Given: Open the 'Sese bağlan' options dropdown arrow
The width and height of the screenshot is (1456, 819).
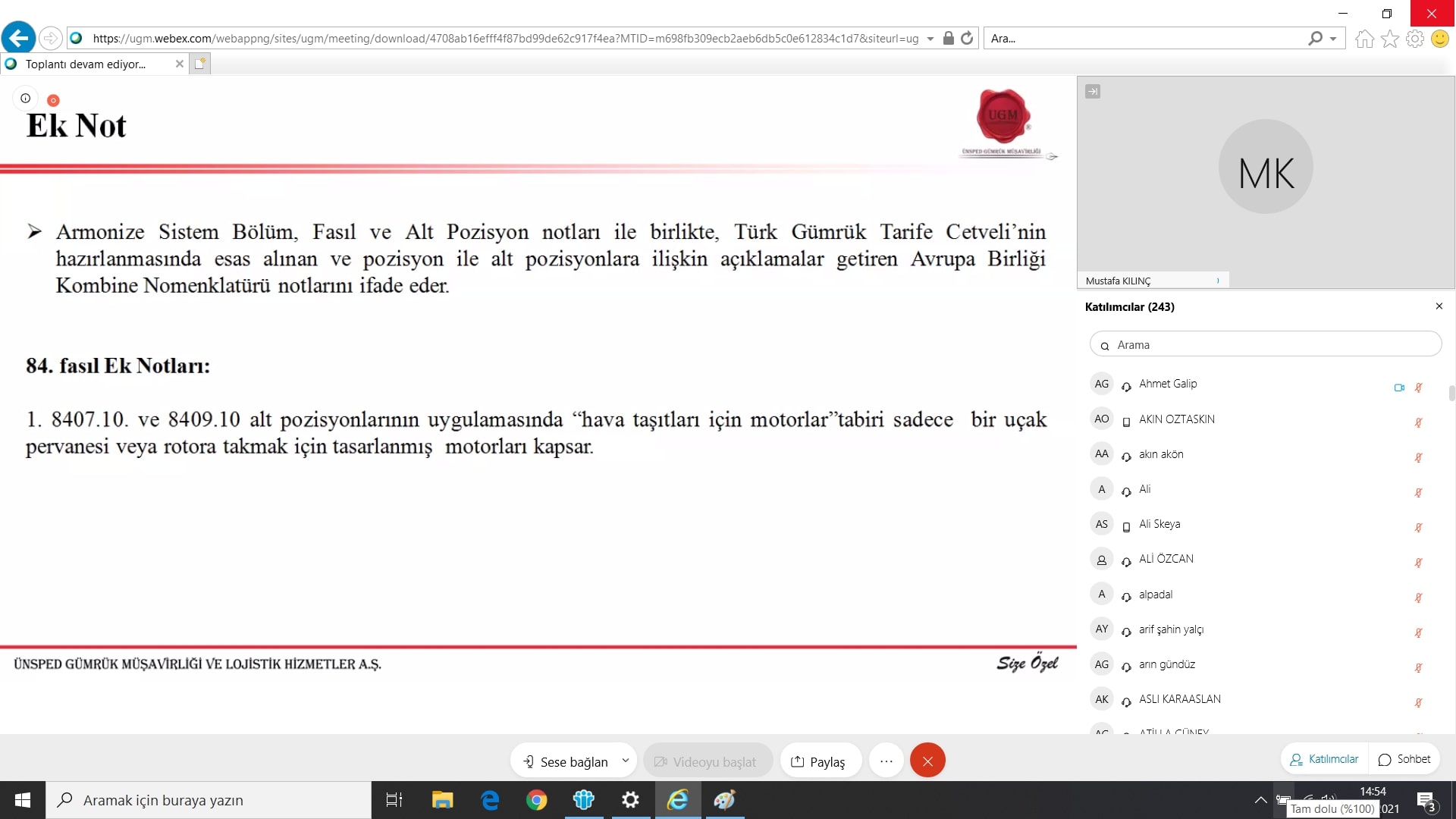Looking at the screenshot, I should coord(626,760).
